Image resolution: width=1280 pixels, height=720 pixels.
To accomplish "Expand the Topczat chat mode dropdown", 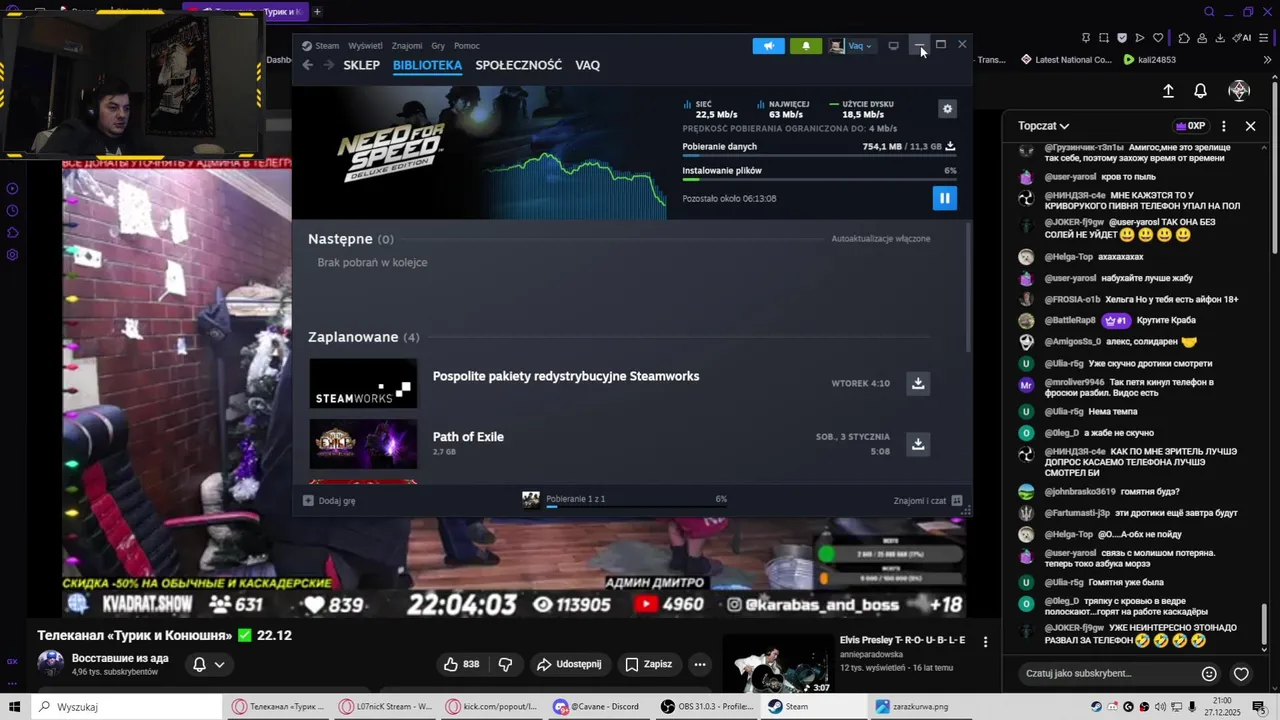I will point(1044,126).
